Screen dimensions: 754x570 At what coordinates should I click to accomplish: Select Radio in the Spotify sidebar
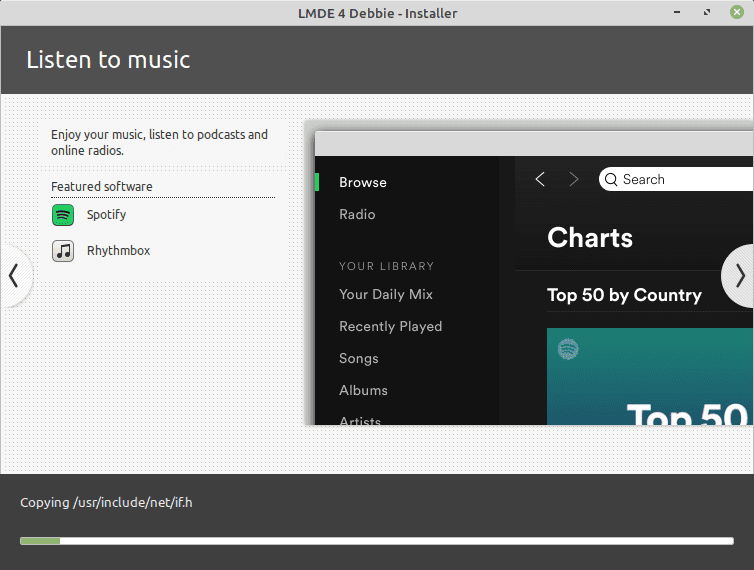357,214
